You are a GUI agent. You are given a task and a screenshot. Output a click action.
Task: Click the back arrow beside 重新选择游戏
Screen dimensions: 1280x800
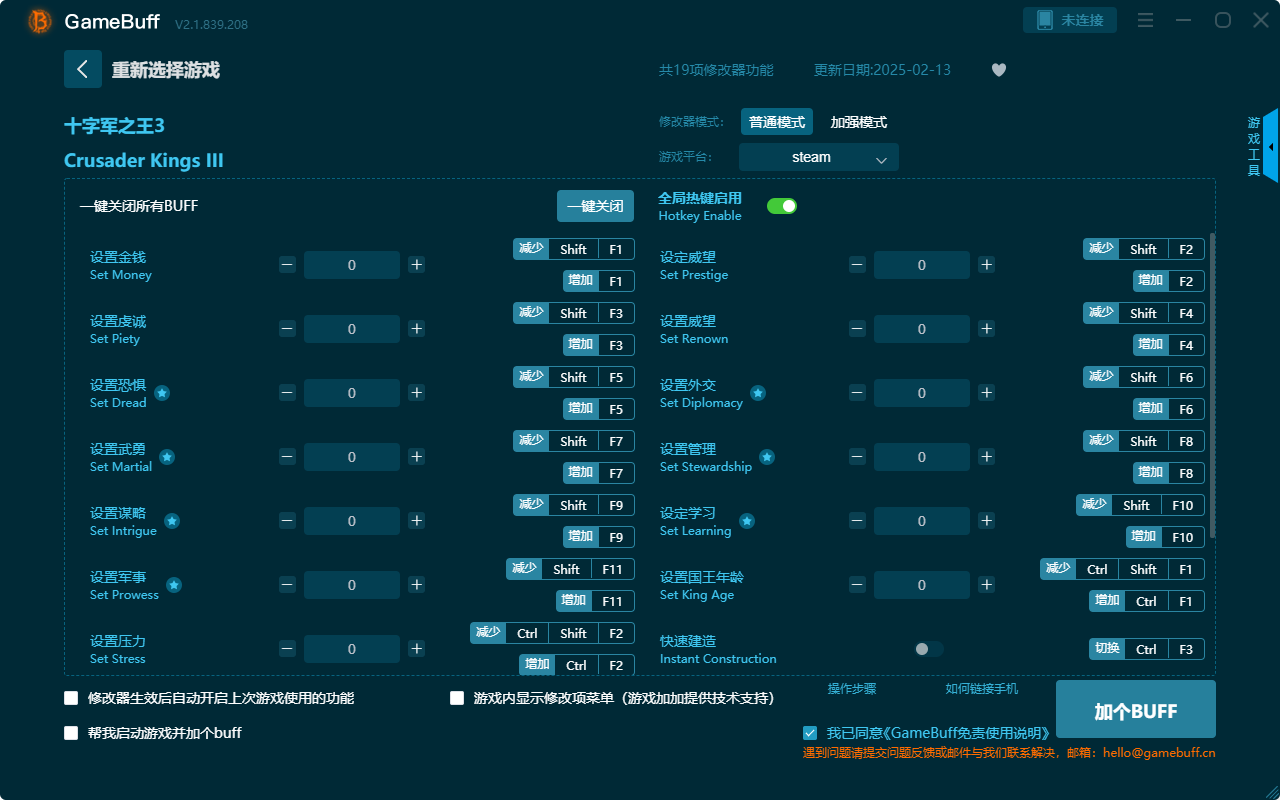[83, 68]
